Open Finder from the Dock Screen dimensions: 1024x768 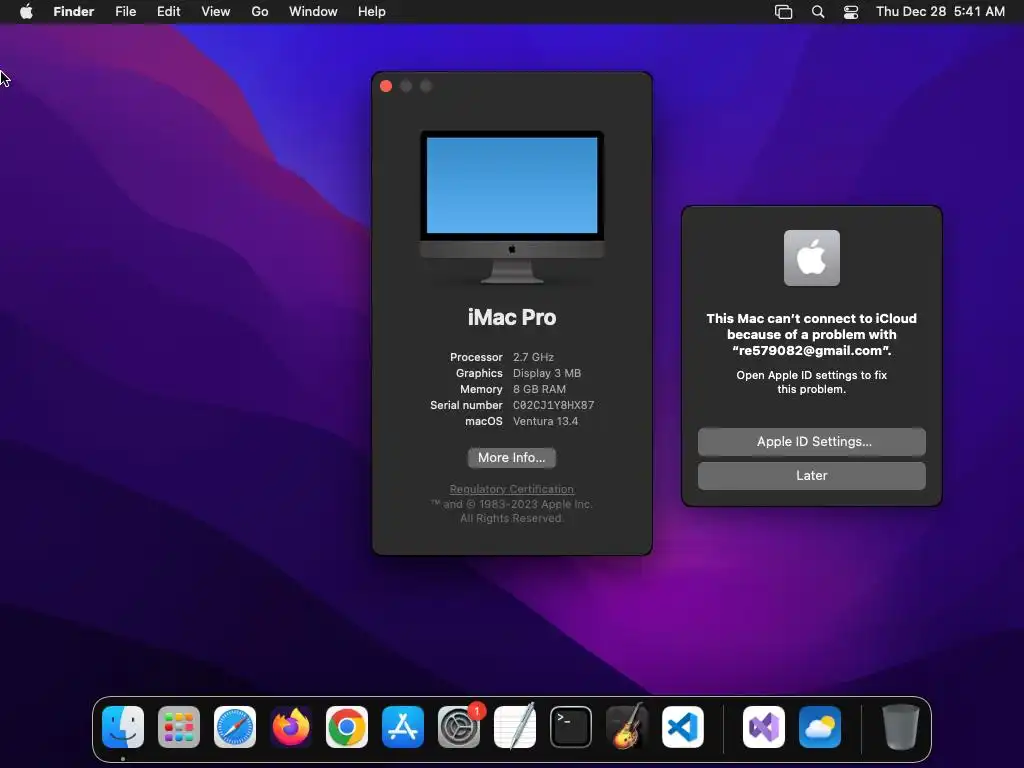(x=123, y=727)
